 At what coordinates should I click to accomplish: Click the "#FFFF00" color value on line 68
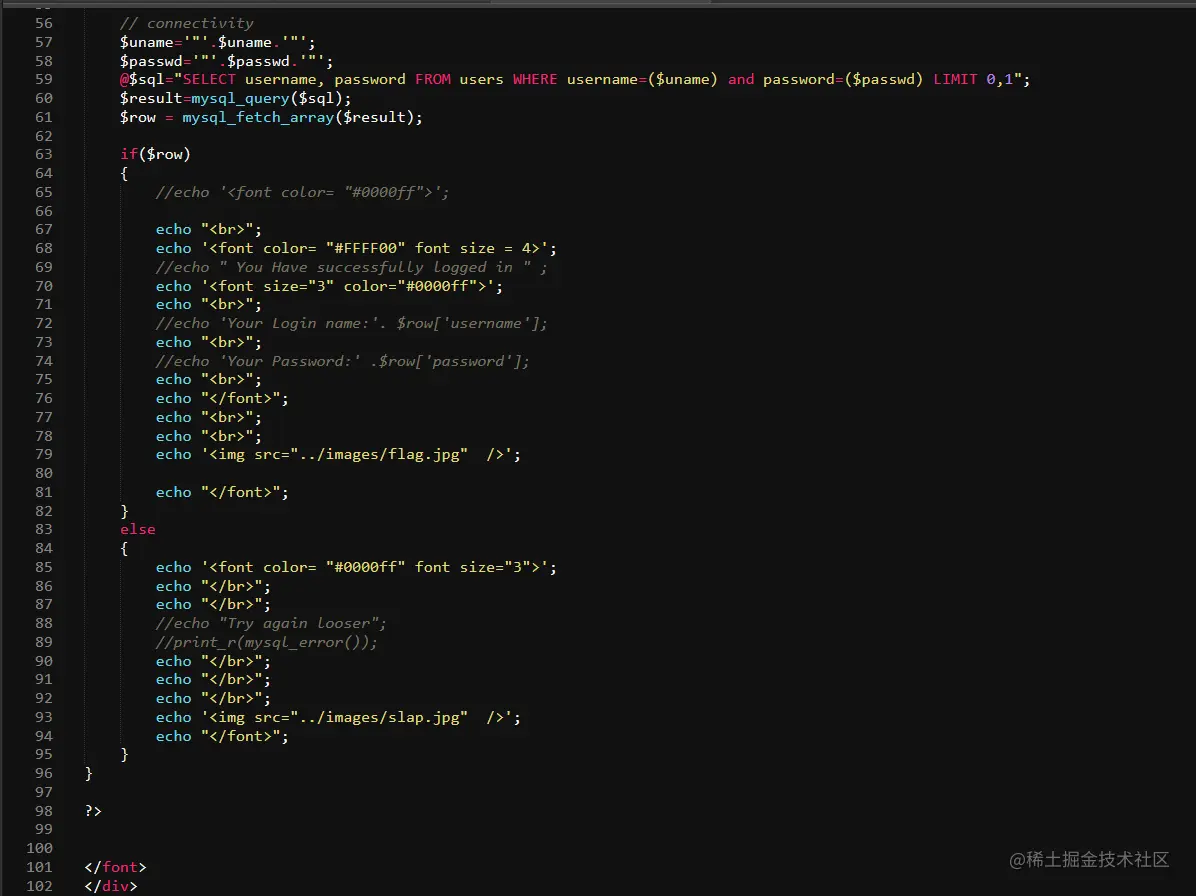pyautogui.click(x=365, y=249)
